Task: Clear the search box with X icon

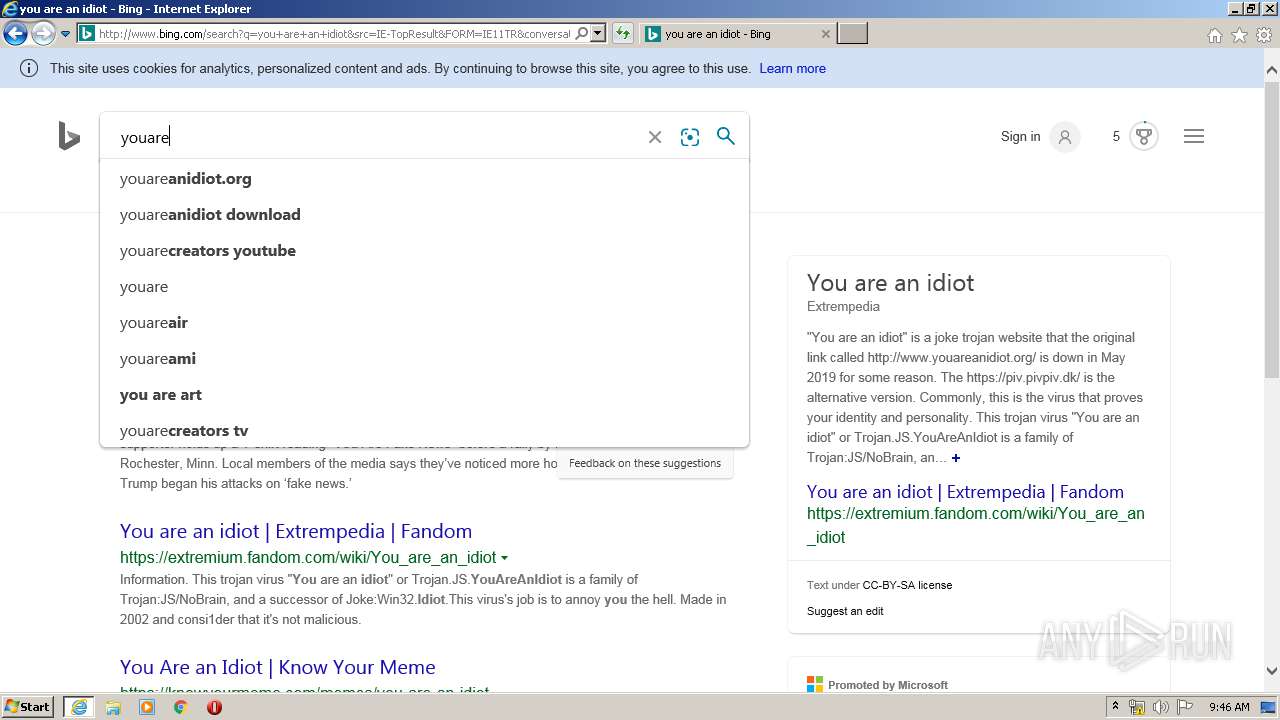Action: tap(655, 137)
